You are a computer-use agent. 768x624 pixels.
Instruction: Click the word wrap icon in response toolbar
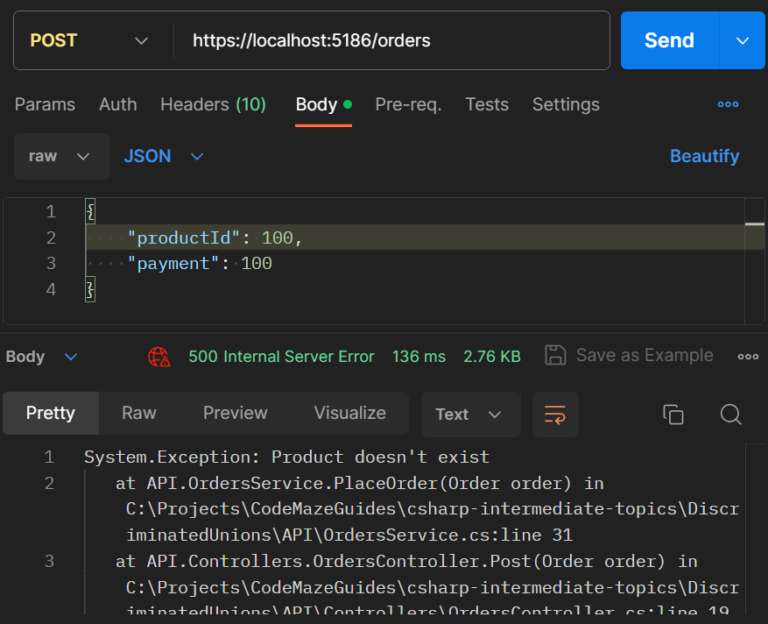555,414
